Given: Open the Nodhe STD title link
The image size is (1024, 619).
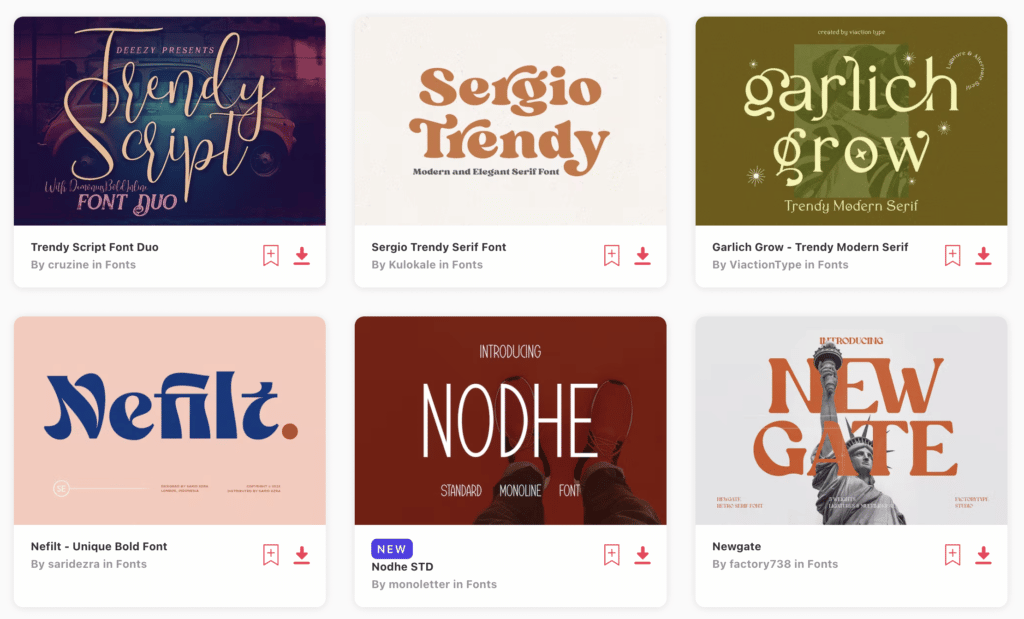Looking at the screenshot, I should [x=402, y=567].
